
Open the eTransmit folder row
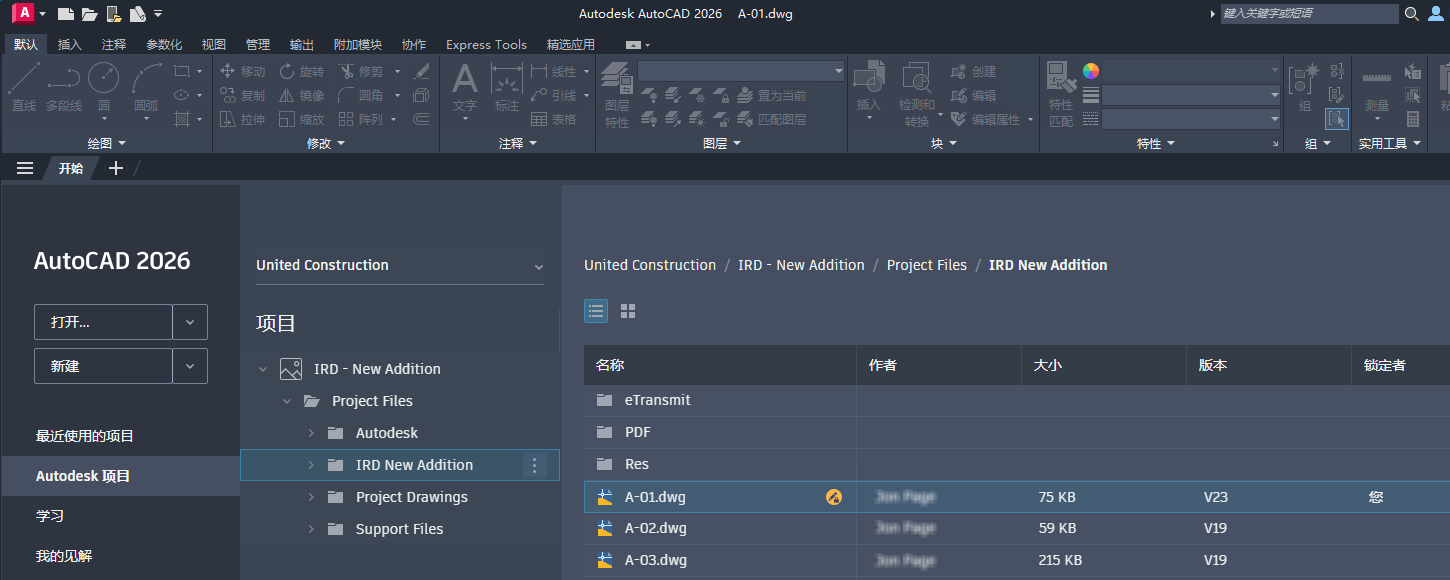coord(1017,400)
